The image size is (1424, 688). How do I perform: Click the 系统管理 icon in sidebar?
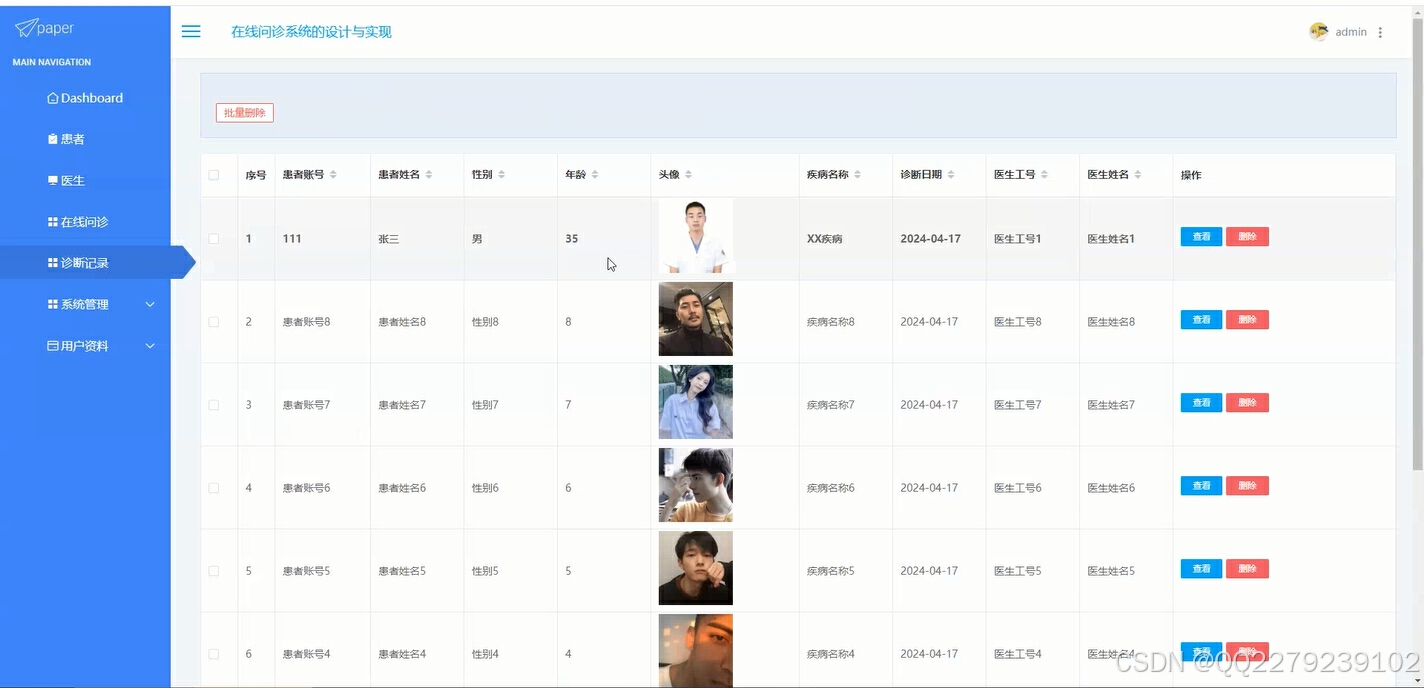[x=55, y=303]
